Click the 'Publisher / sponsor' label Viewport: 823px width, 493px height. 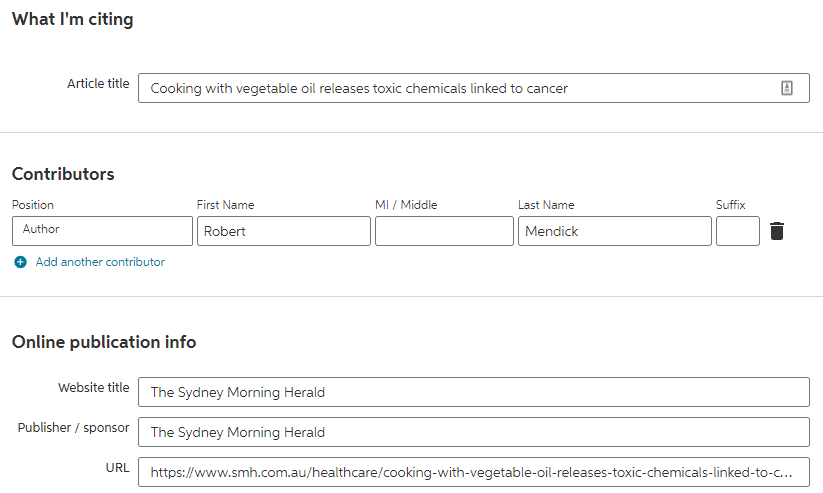click(x=73, y=428)
